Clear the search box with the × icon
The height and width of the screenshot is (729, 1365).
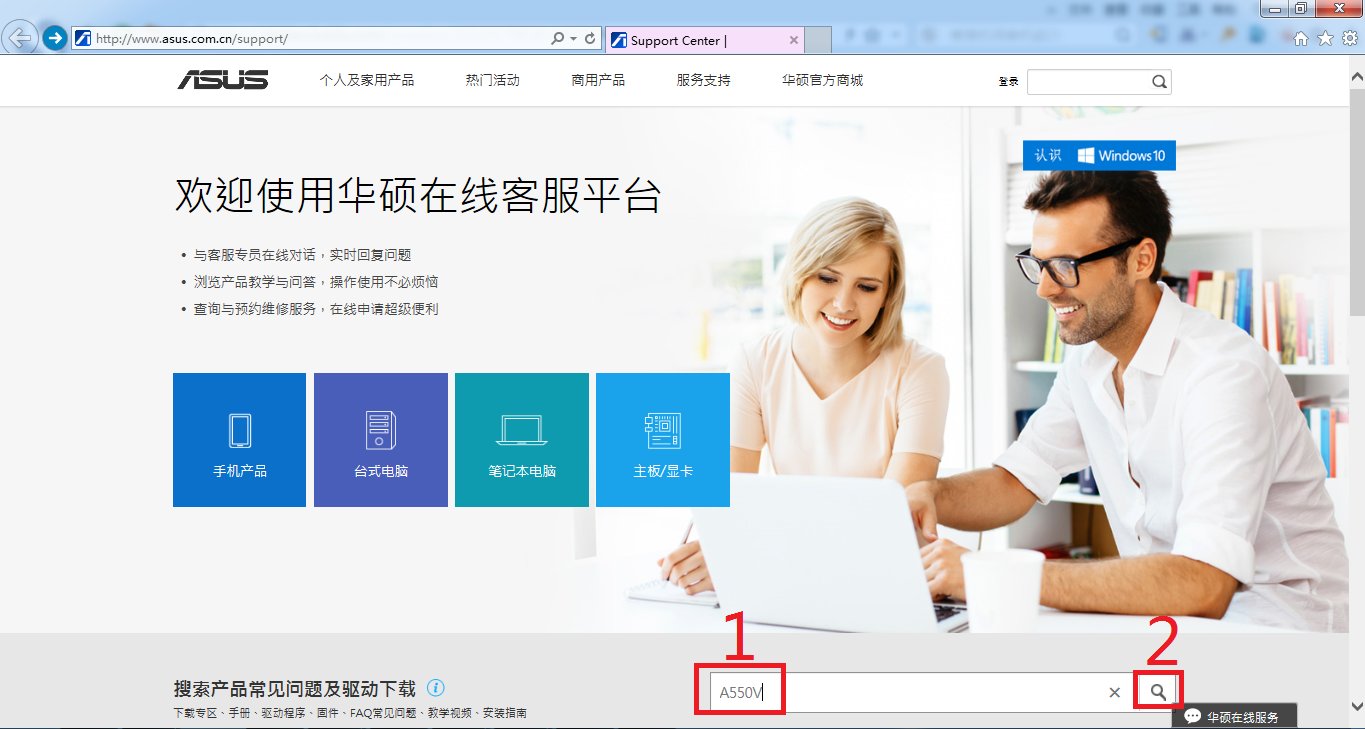[1114, 691]
